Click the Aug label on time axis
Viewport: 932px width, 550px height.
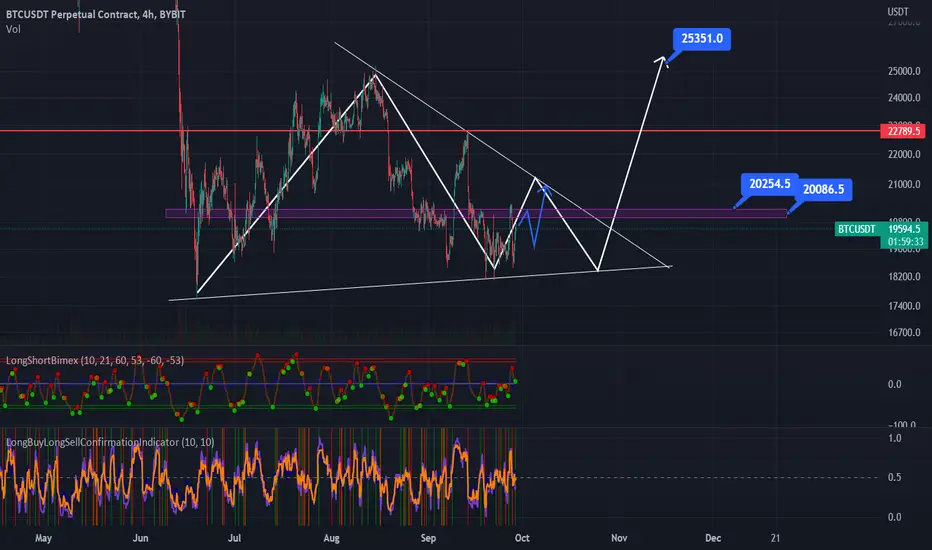click(331, 538)
